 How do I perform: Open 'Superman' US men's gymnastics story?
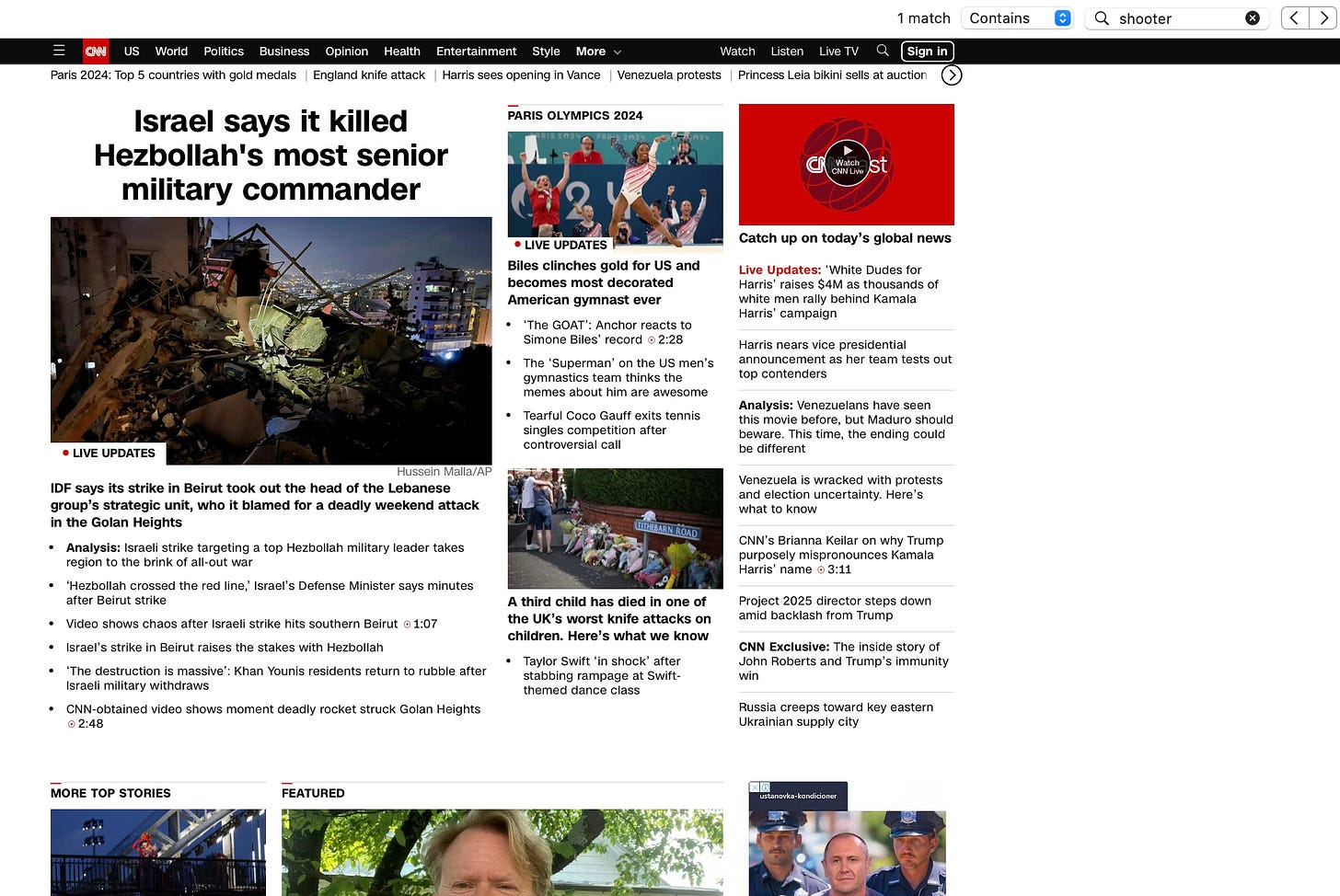pos(618,377)
